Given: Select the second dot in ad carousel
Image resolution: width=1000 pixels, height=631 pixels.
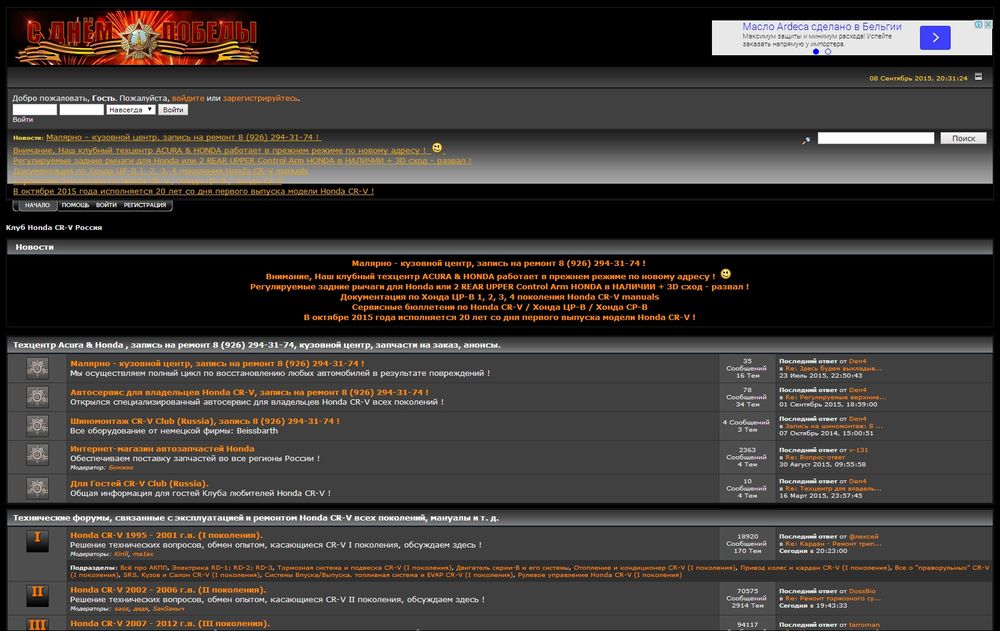Looking at the screenshot, I should [x=828, y=52].
